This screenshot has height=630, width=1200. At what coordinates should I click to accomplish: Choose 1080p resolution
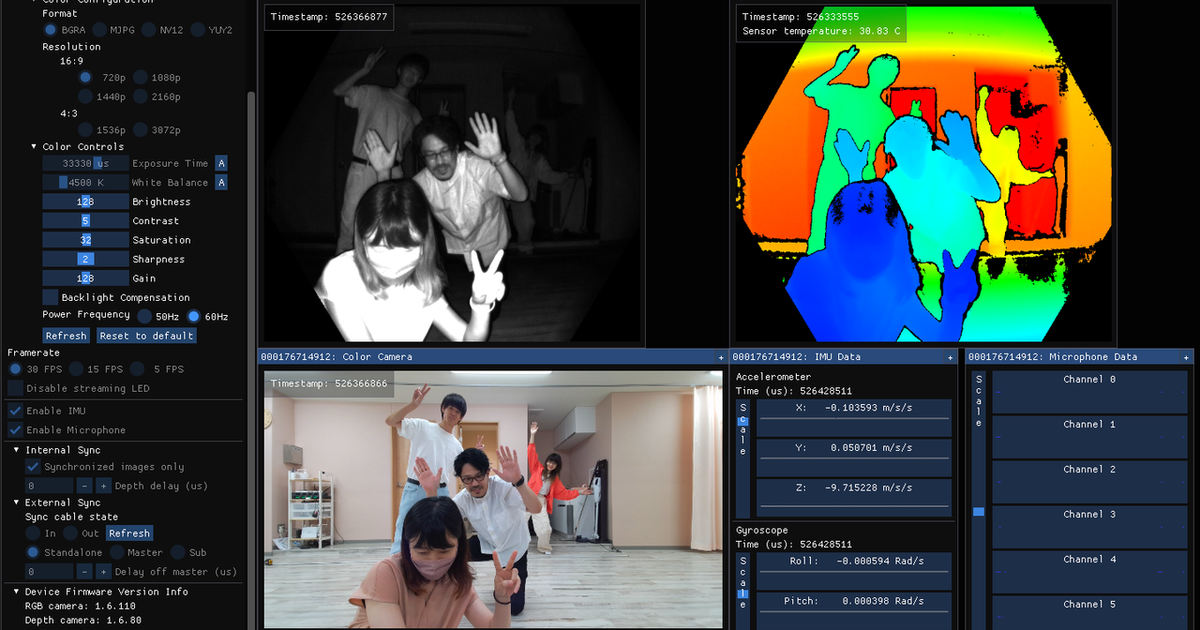click(140, 78)
